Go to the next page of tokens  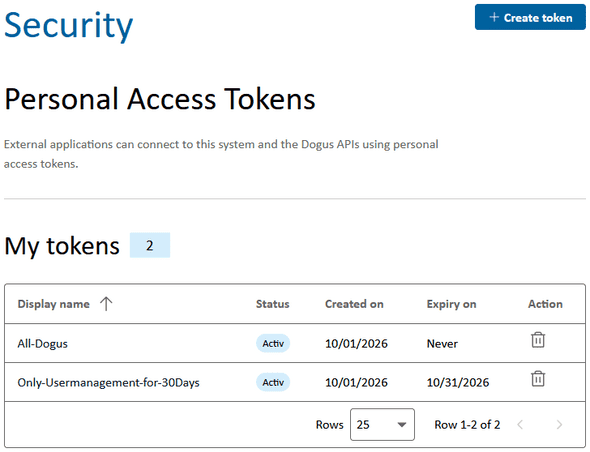[x=559, y=425]
